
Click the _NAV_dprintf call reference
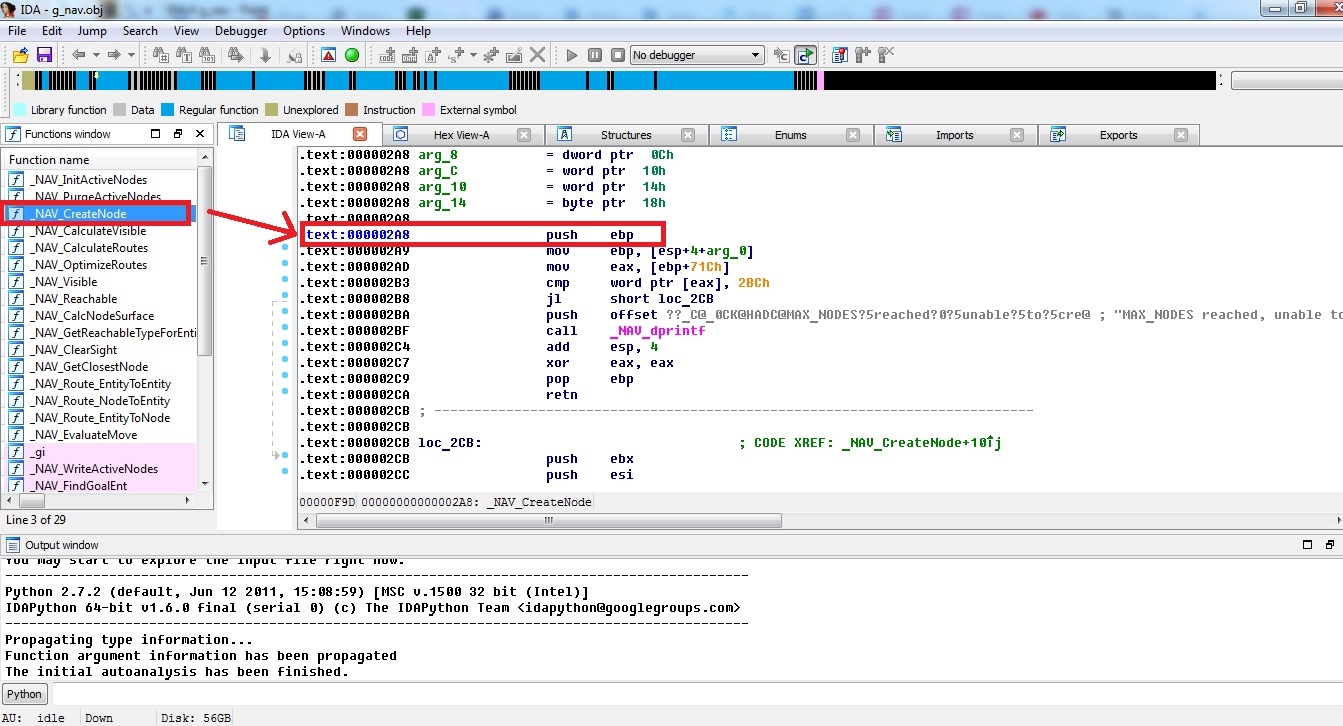point(657,331)
